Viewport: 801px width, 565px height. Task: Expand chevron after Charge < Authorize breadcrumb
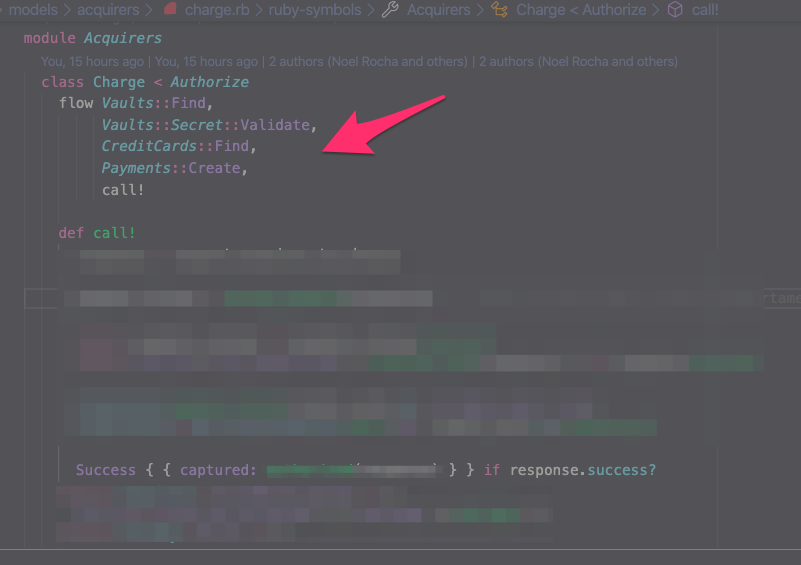[656, 10]
